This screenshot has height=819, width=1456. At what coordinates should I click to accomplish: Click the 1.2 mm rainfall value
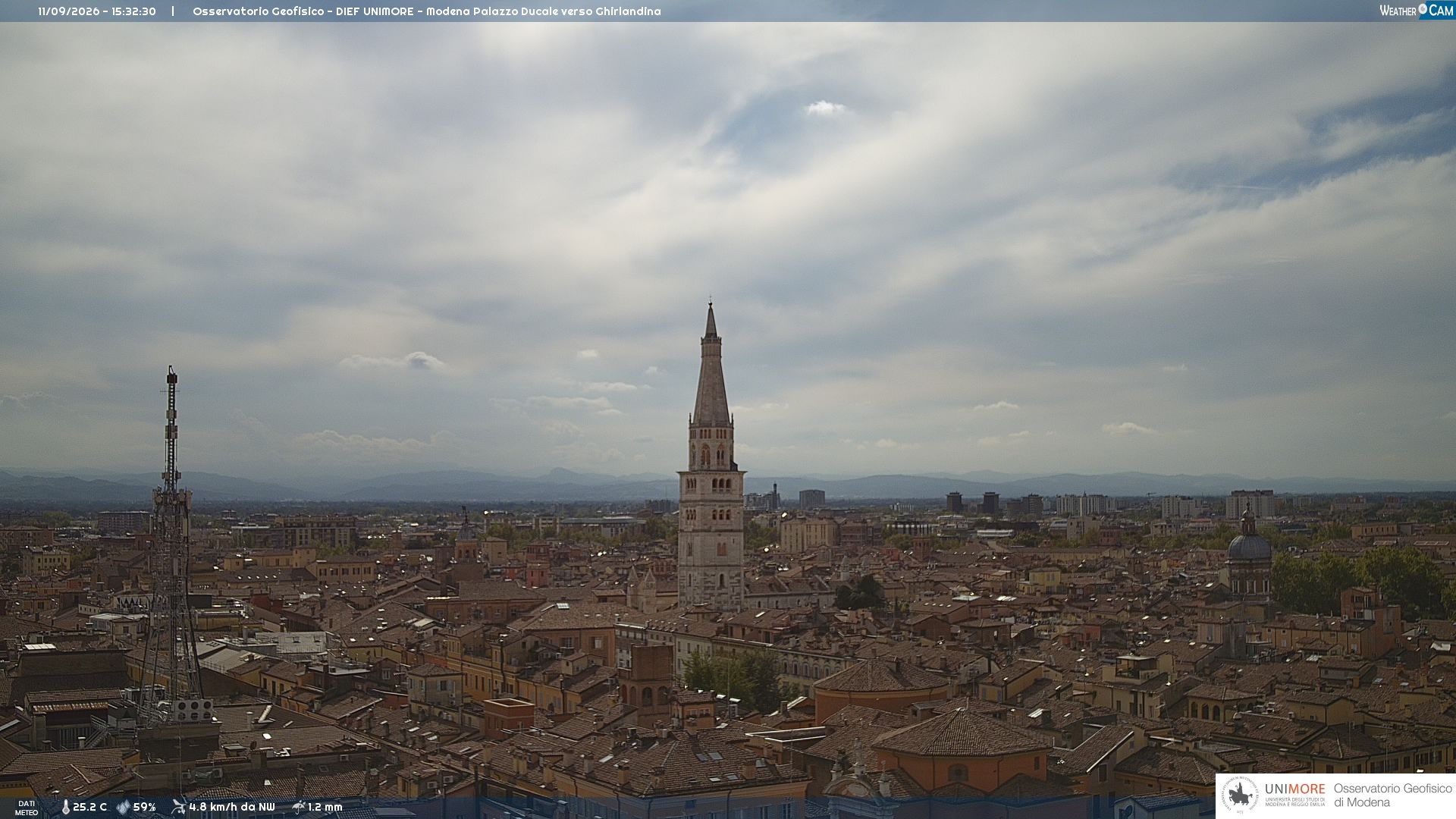coord(325,808)
